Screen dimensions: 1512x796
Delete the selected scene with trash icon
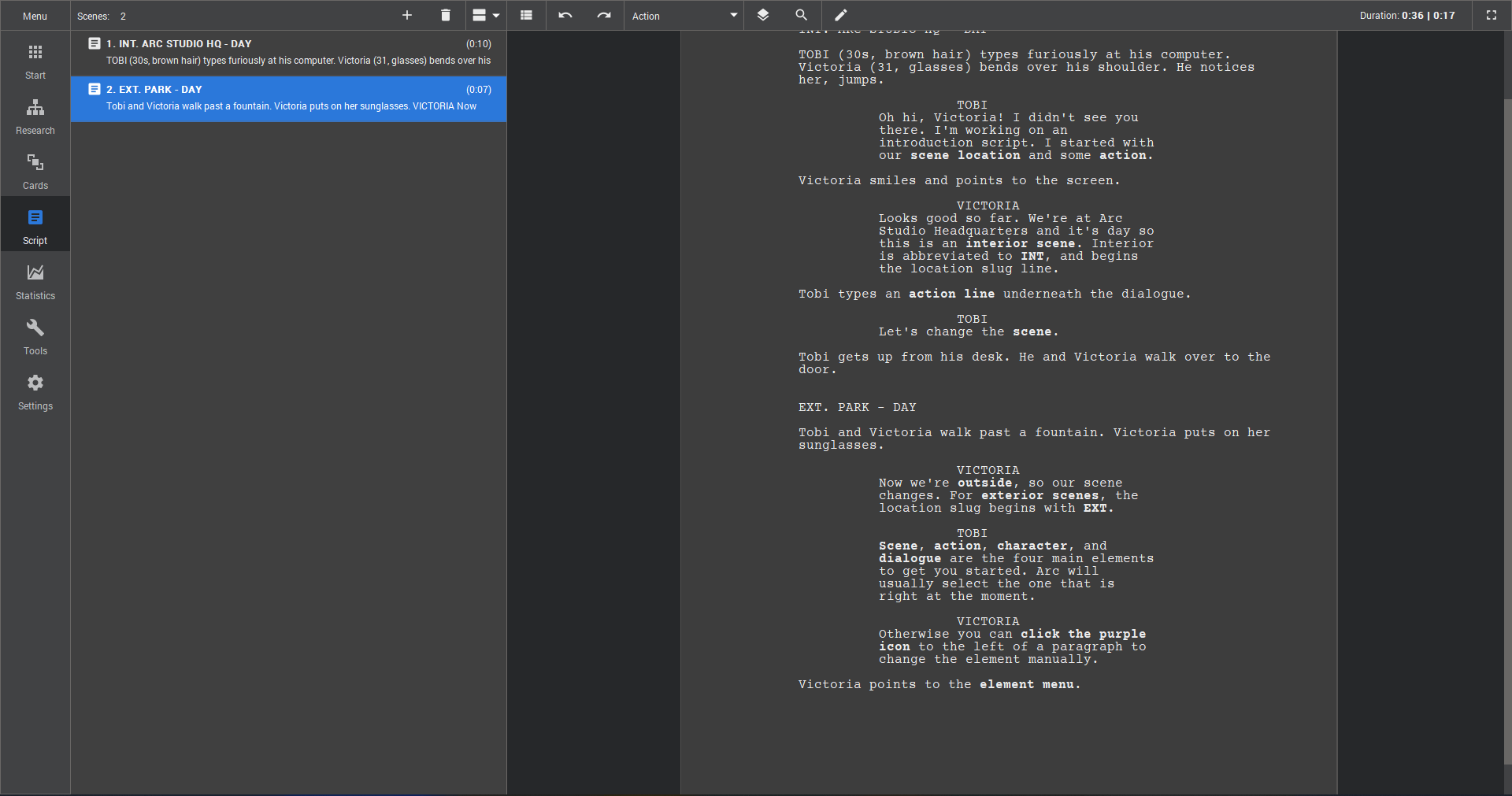pyautogui.click(x=446, y=16)
